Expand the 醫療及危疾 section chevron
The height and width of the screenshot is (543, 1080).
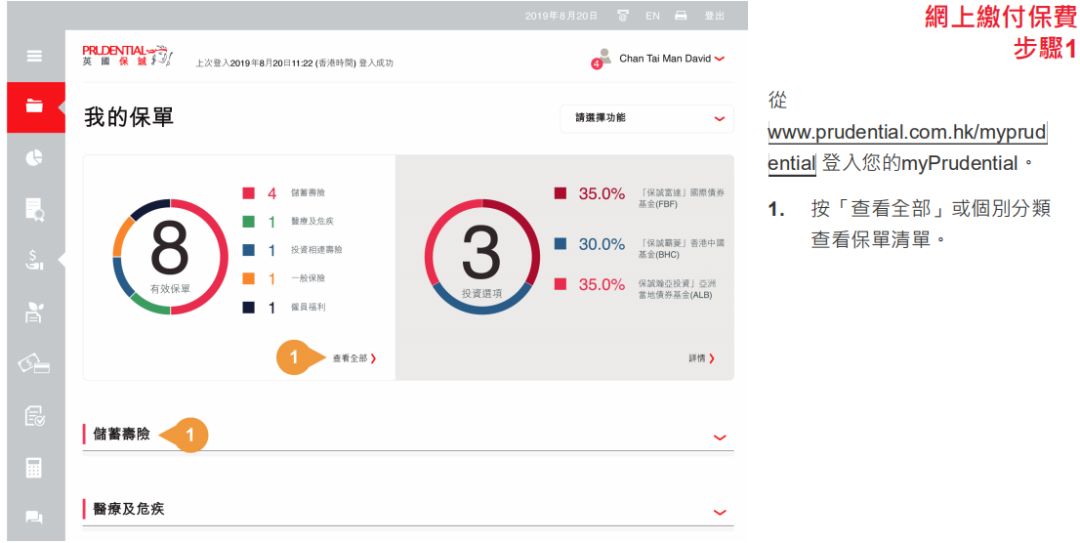[720, 512]
